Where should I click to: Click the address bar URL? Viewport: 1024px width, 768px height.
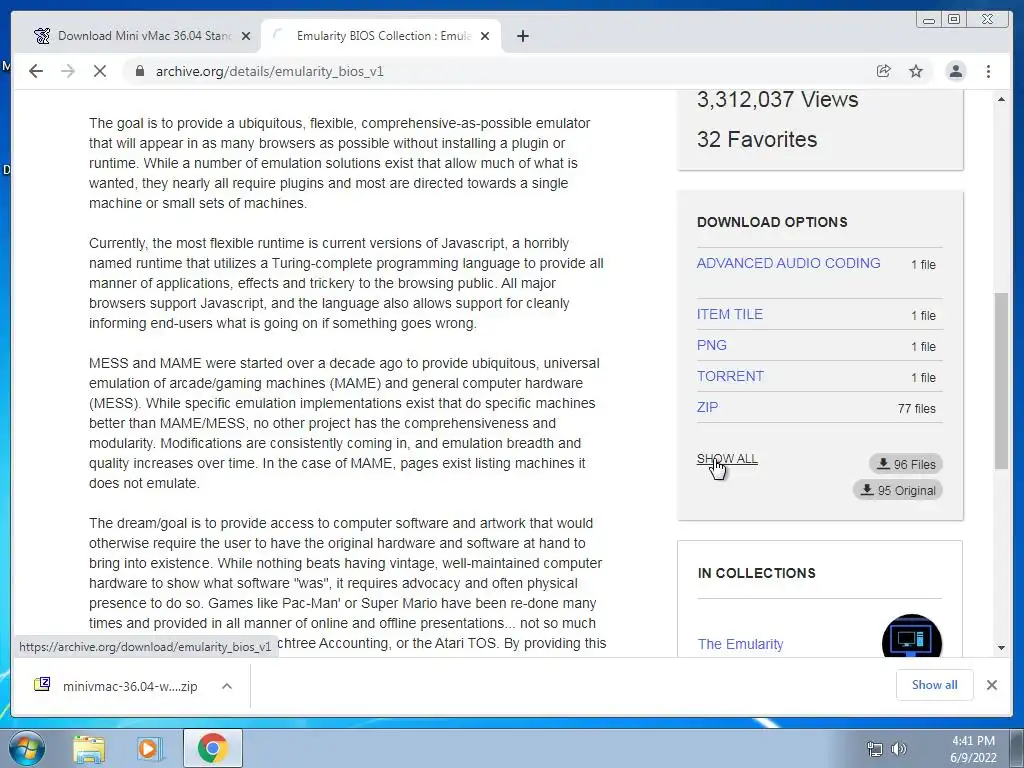tap(270, 71)
